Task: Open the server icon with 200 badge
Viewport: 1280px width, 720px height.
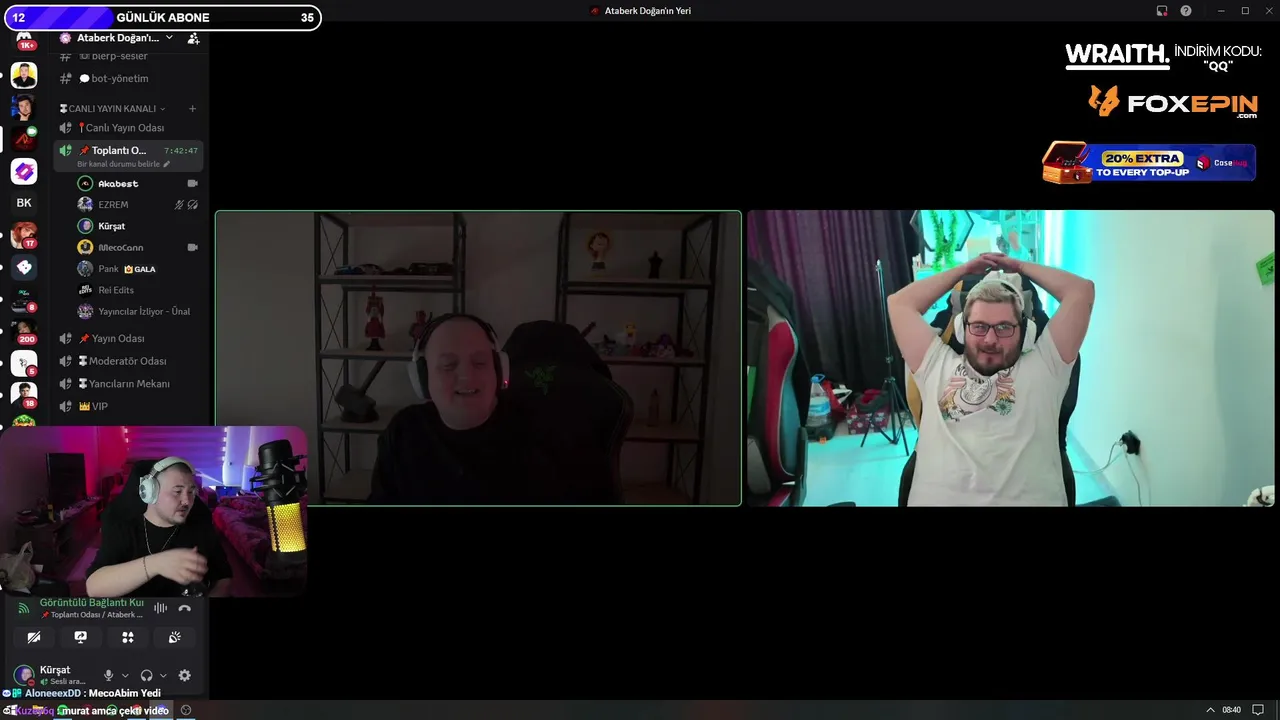Action: (24, 331)
